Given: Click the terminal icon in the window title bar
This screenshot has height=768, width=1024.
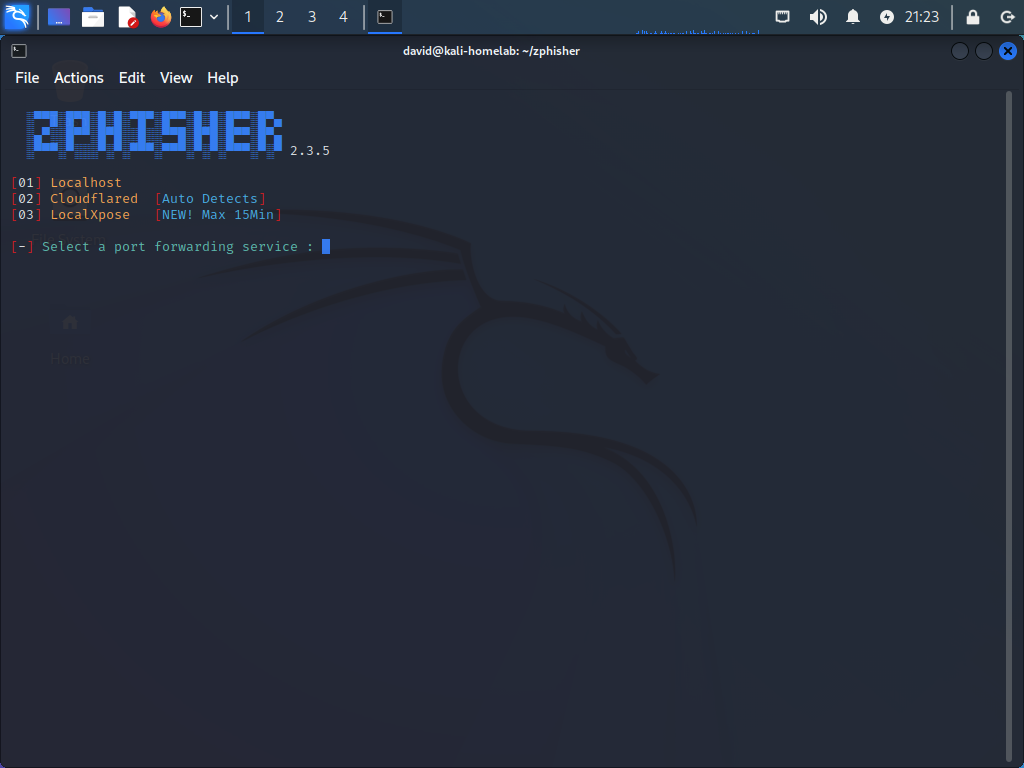Looking at the screenshot, I should click(19, 51).
